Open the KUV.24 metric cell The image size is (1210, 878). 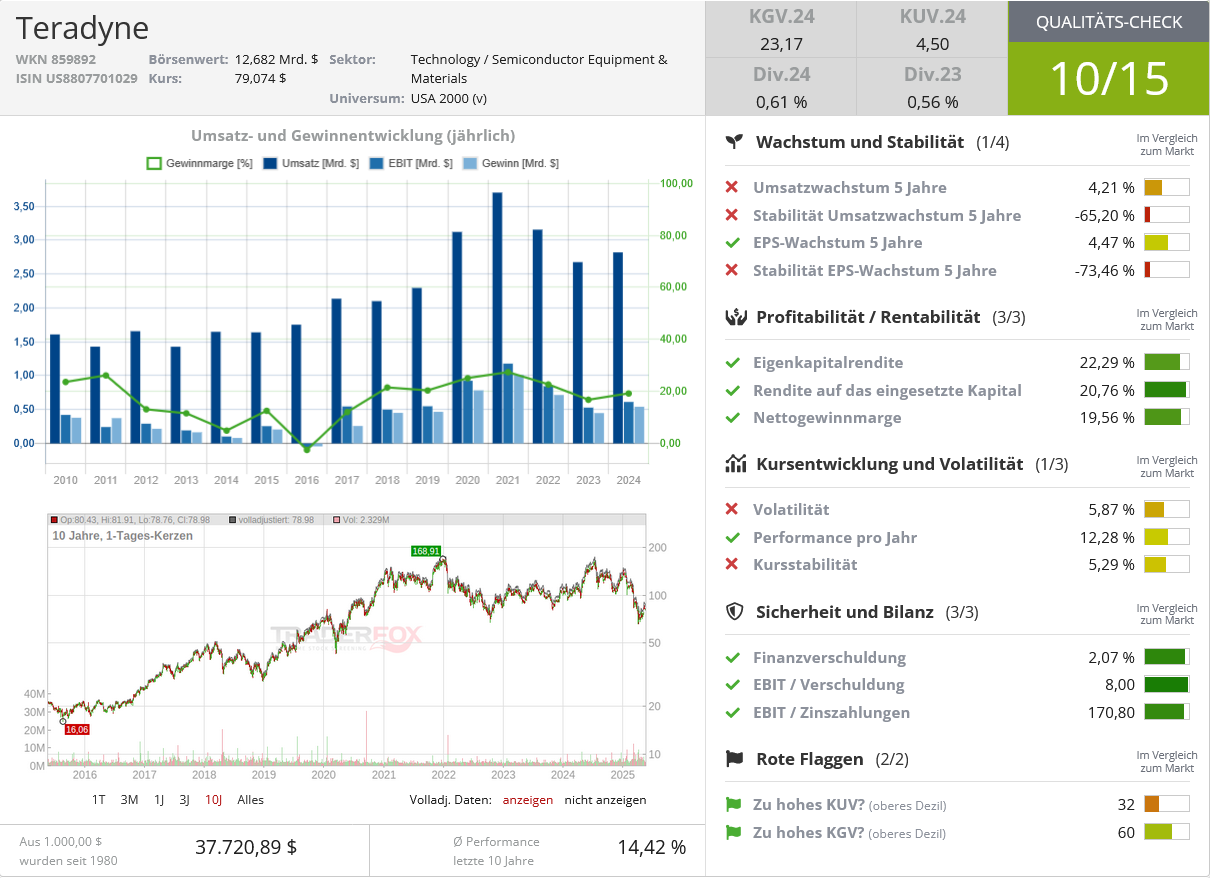coord(932,29)
